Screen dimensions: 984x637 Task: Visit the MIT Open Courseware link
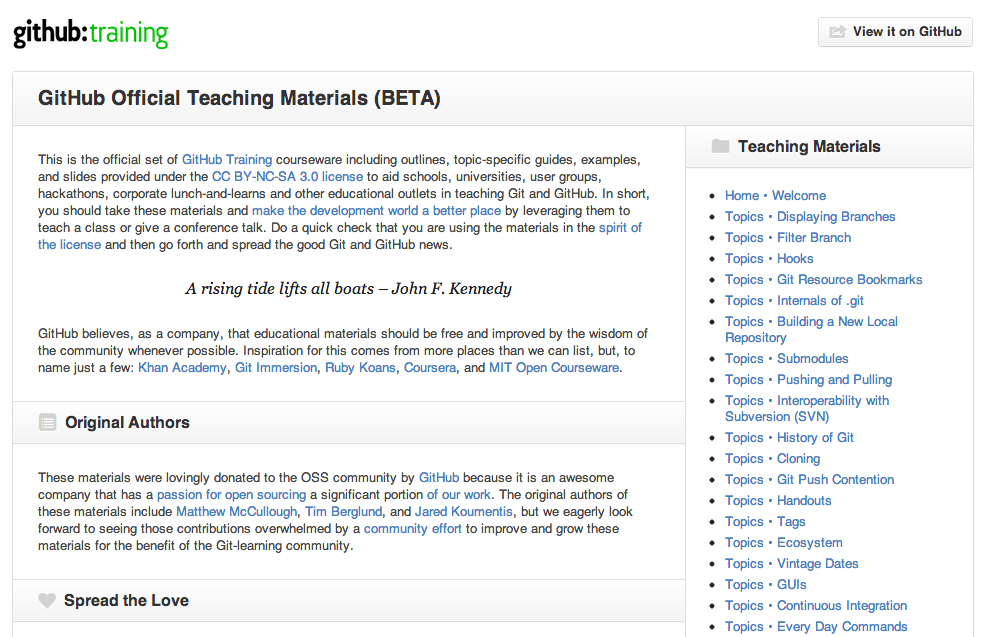(x=554, y=367)
